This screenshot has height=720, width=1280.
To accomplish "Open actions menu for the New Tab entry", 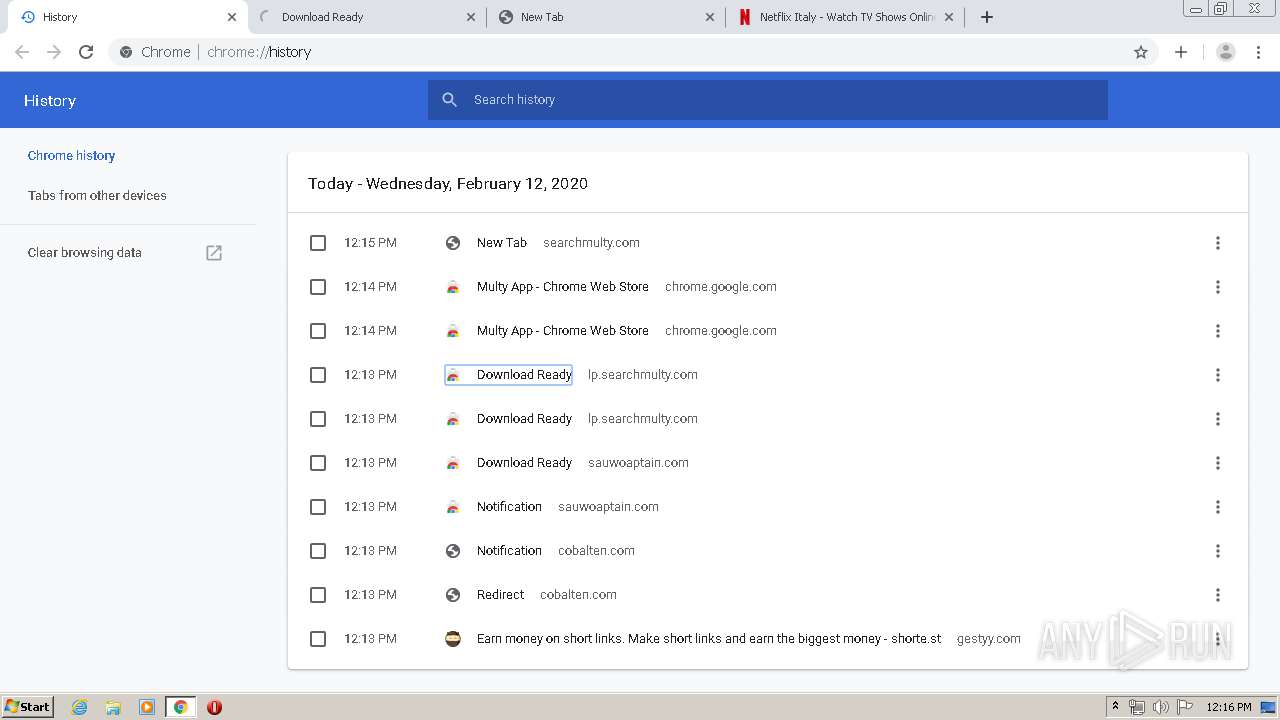I will [x=1218, y=243].
